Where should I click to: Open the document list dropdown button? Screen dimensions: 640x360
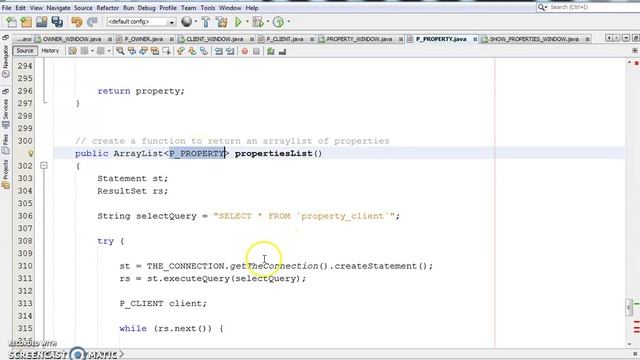625,38
